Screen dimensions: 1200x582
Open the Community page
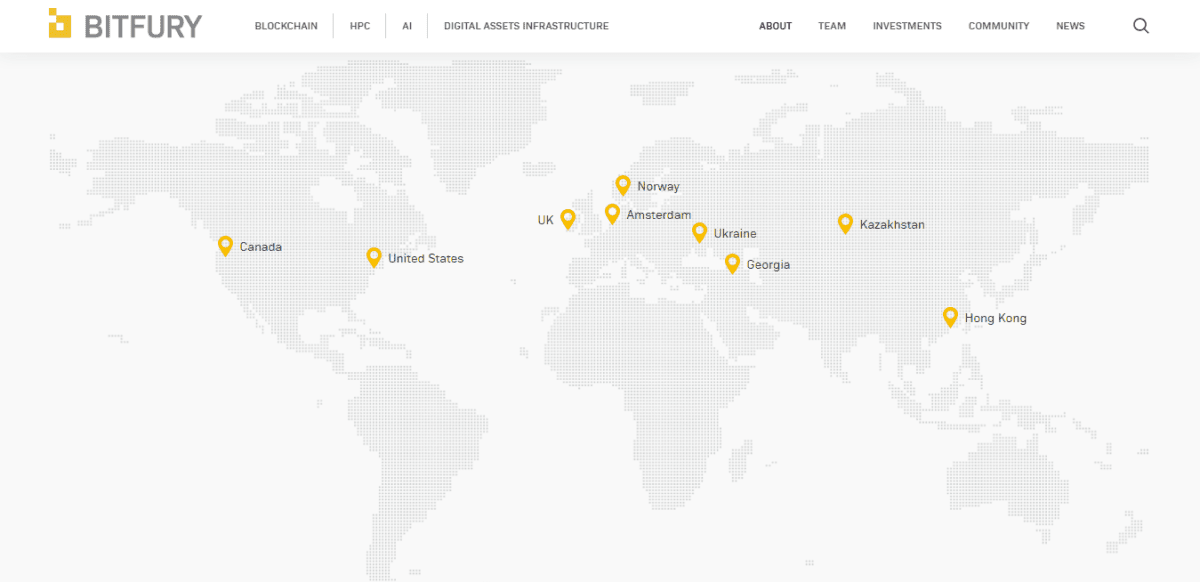point(999,26)
